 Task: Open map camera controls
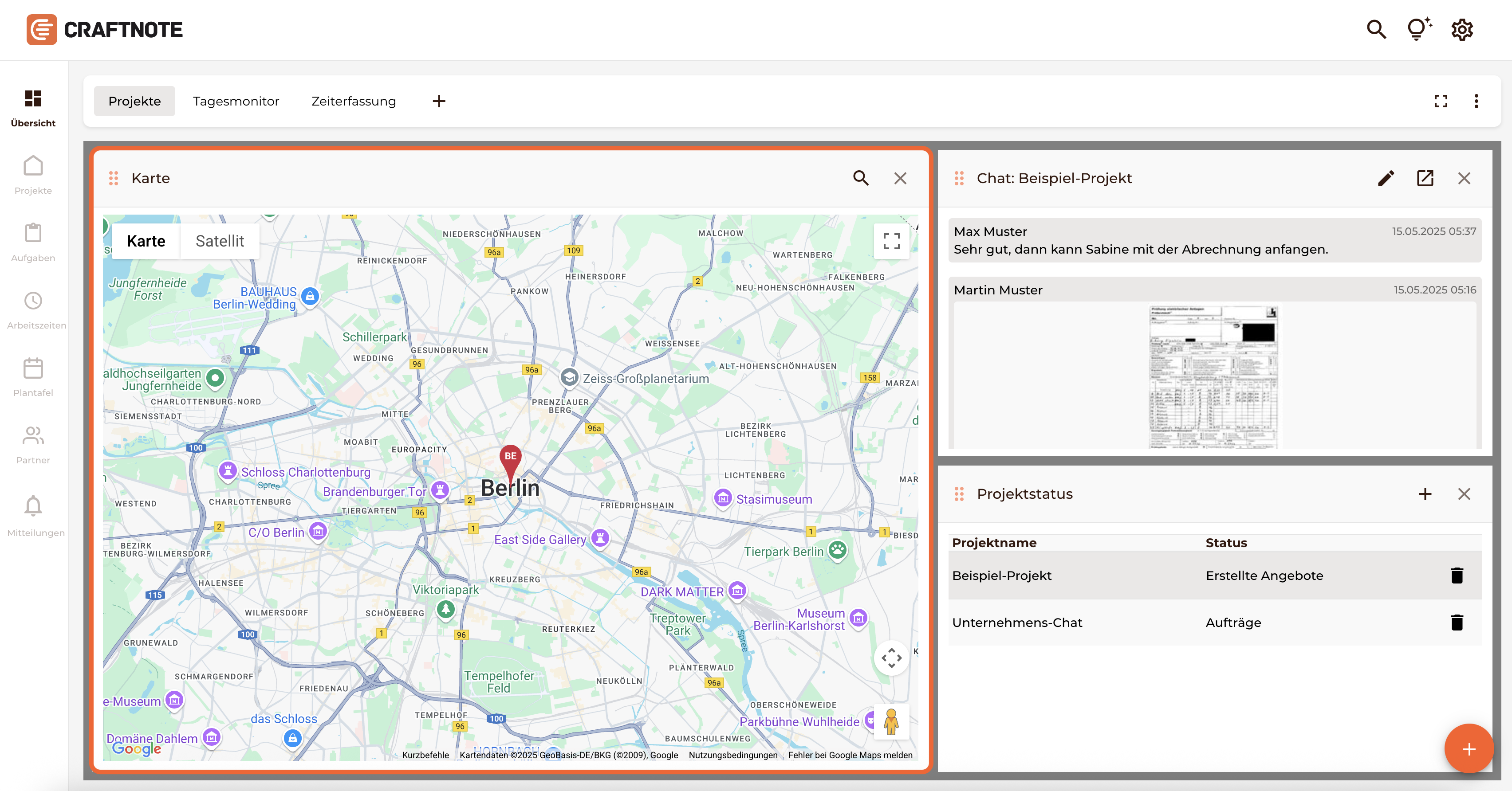click(892, 657)
